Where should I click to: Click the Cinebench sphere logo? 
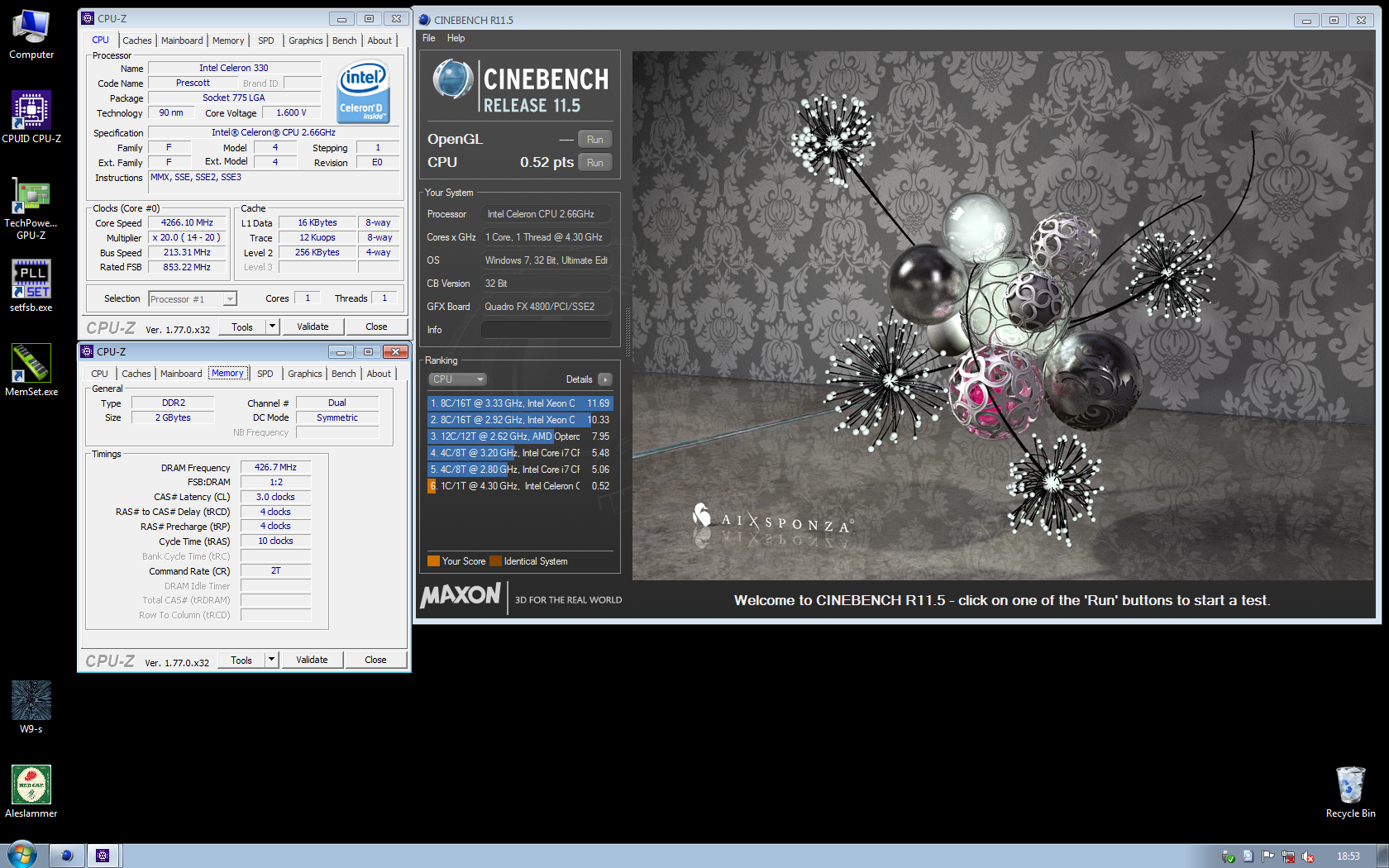[x=452, y=80]
